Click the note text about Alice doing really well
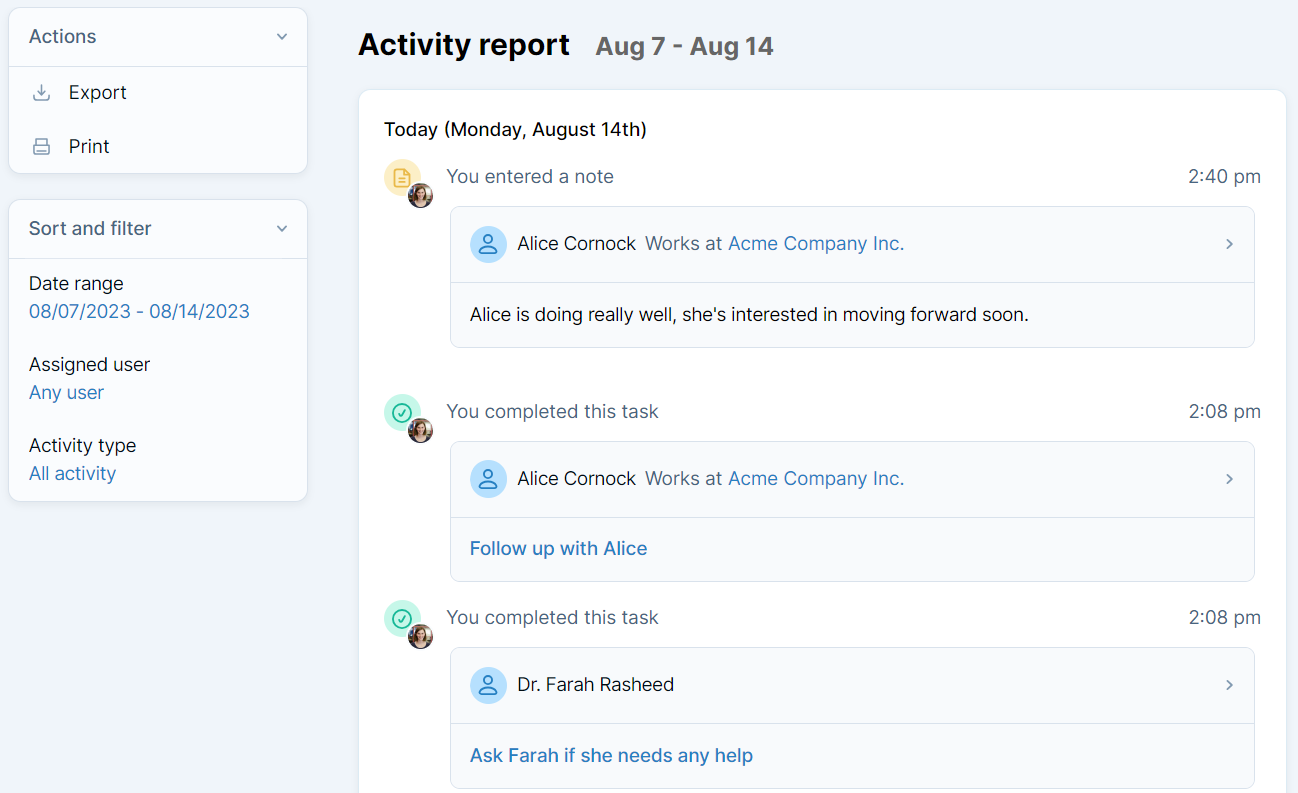Viewport: 1298px width, 793px height. click(x=749, y=315)
